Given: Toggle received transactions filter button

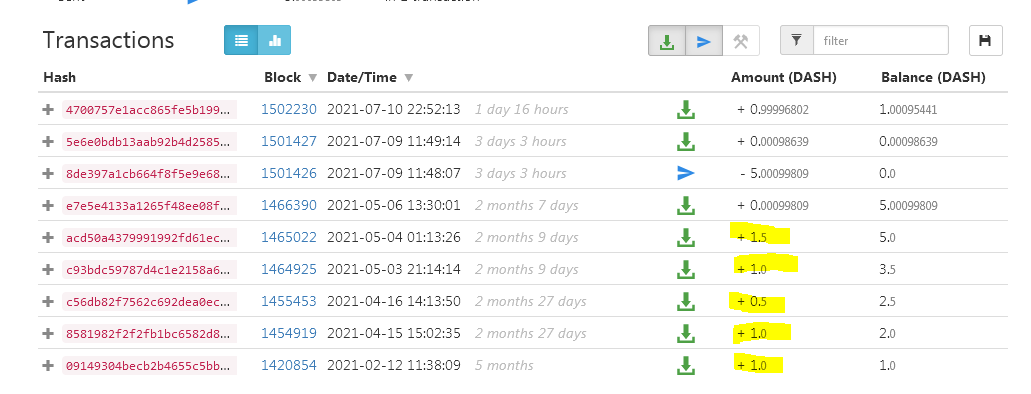Looking at the screenshot, I should (x=667, y=41).
